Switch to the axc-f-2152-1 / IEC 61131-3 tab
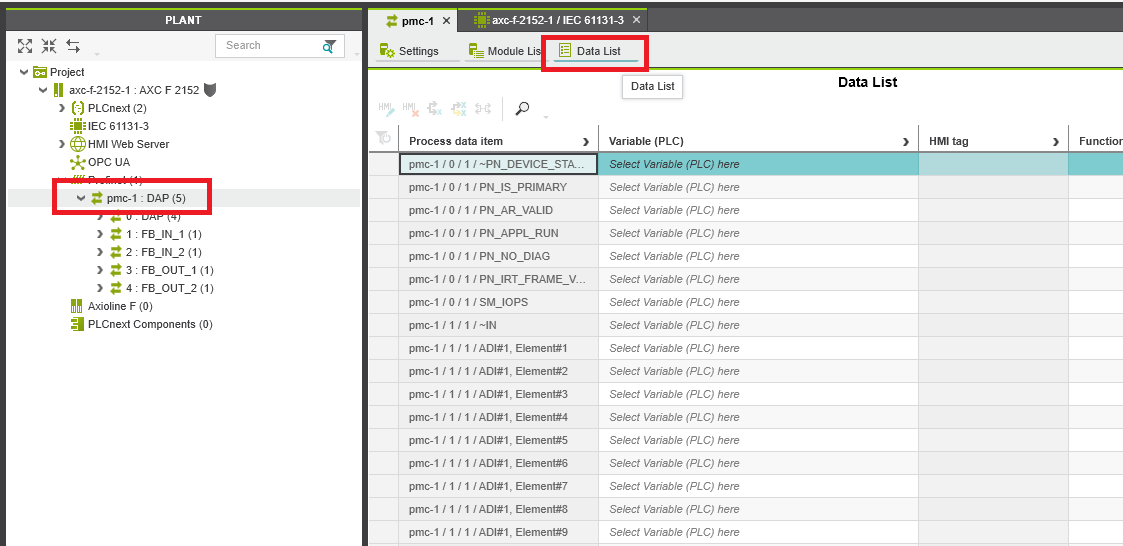Image resolution: width=1123 pixels, height=546 pixels. tap(555, 20)
